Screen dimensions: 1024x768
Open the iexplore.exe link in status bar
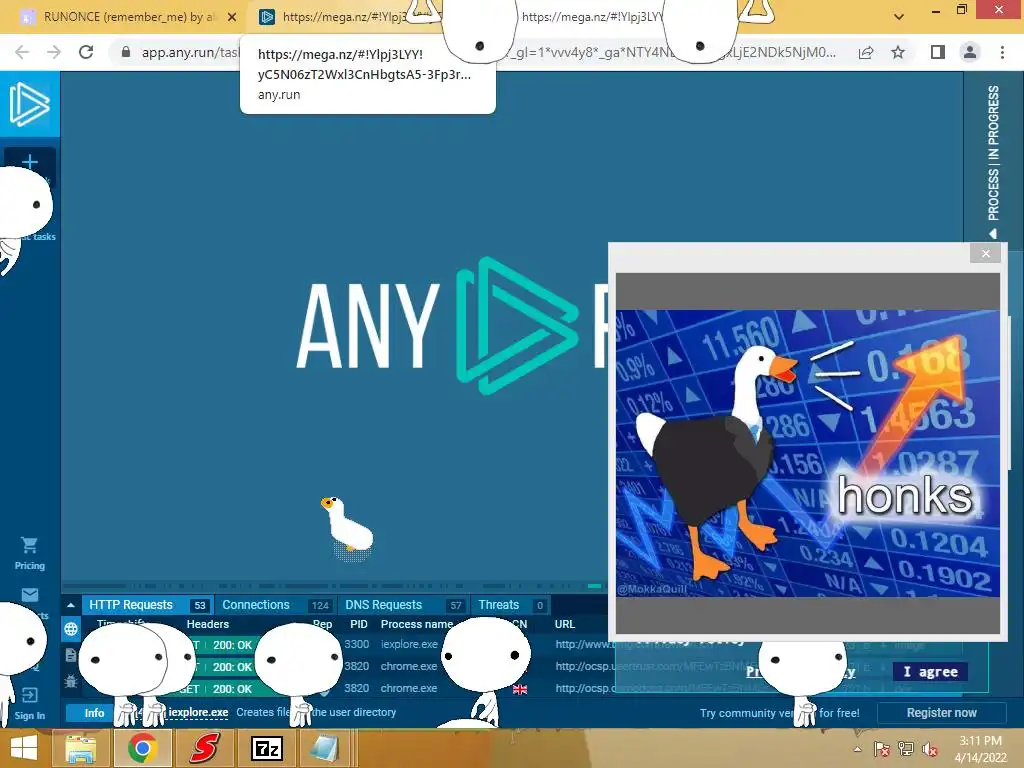point(198,712)
